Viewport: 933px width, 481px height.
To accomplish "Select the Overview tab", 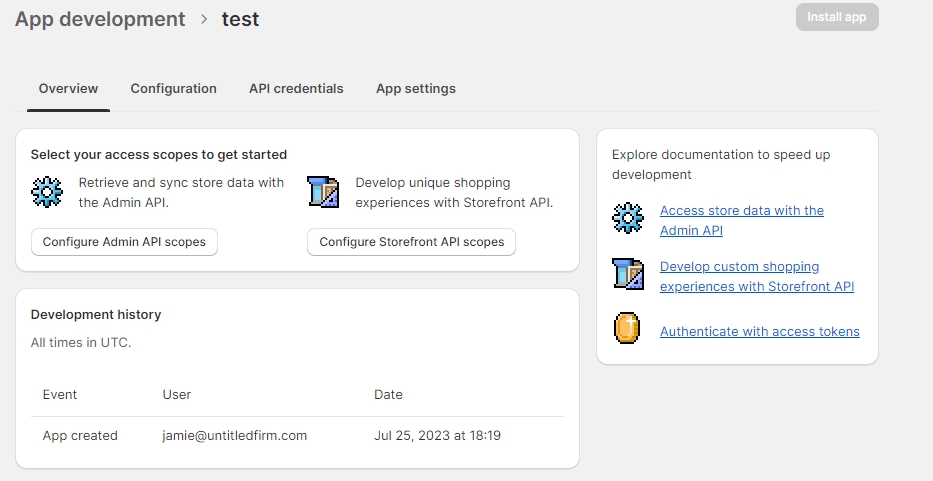I will [68, 89].
